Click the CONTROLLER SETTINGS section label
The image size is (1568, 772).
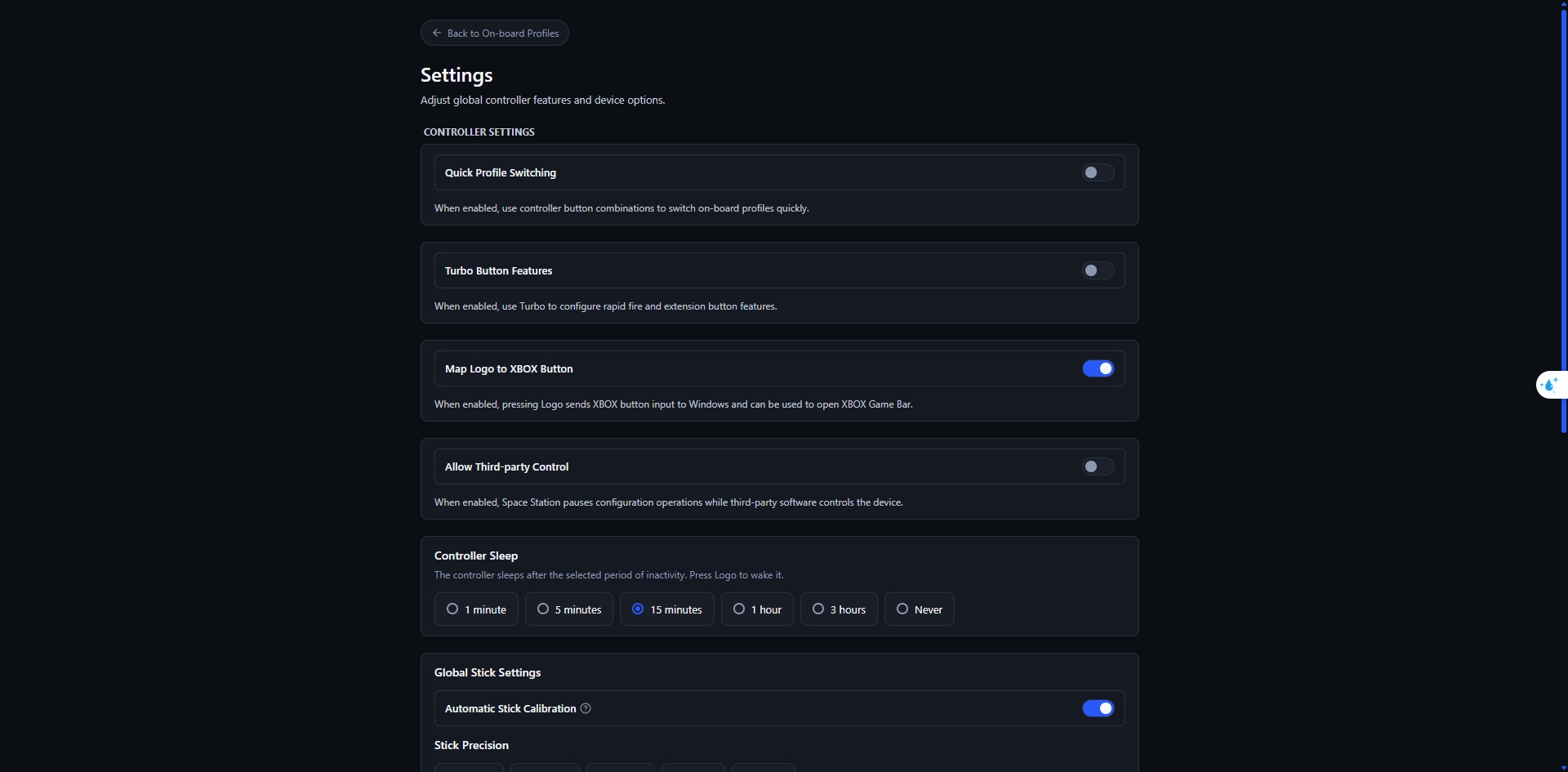pyautogui.click(x=479, y=132)
